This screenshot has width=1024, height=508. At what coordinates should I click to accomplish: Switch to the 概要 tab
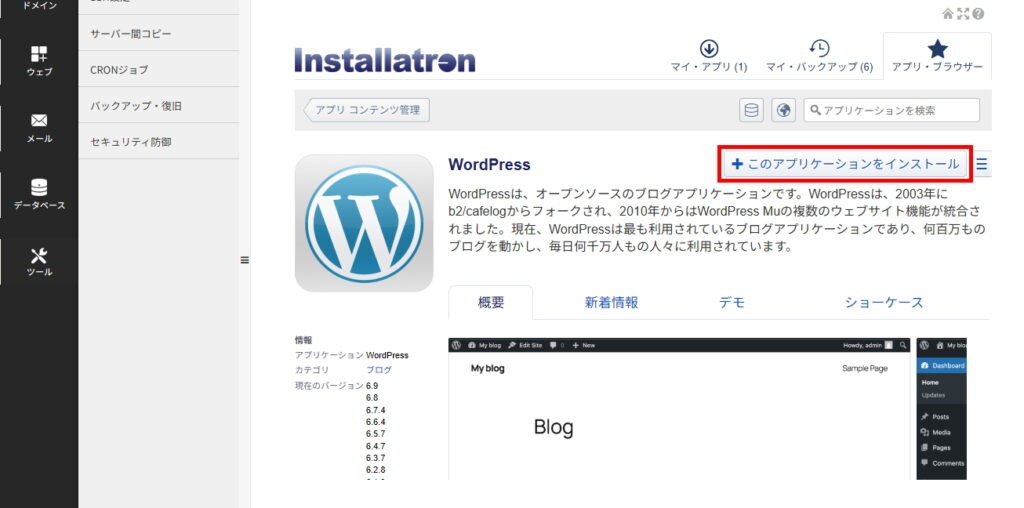pos(491,302)
